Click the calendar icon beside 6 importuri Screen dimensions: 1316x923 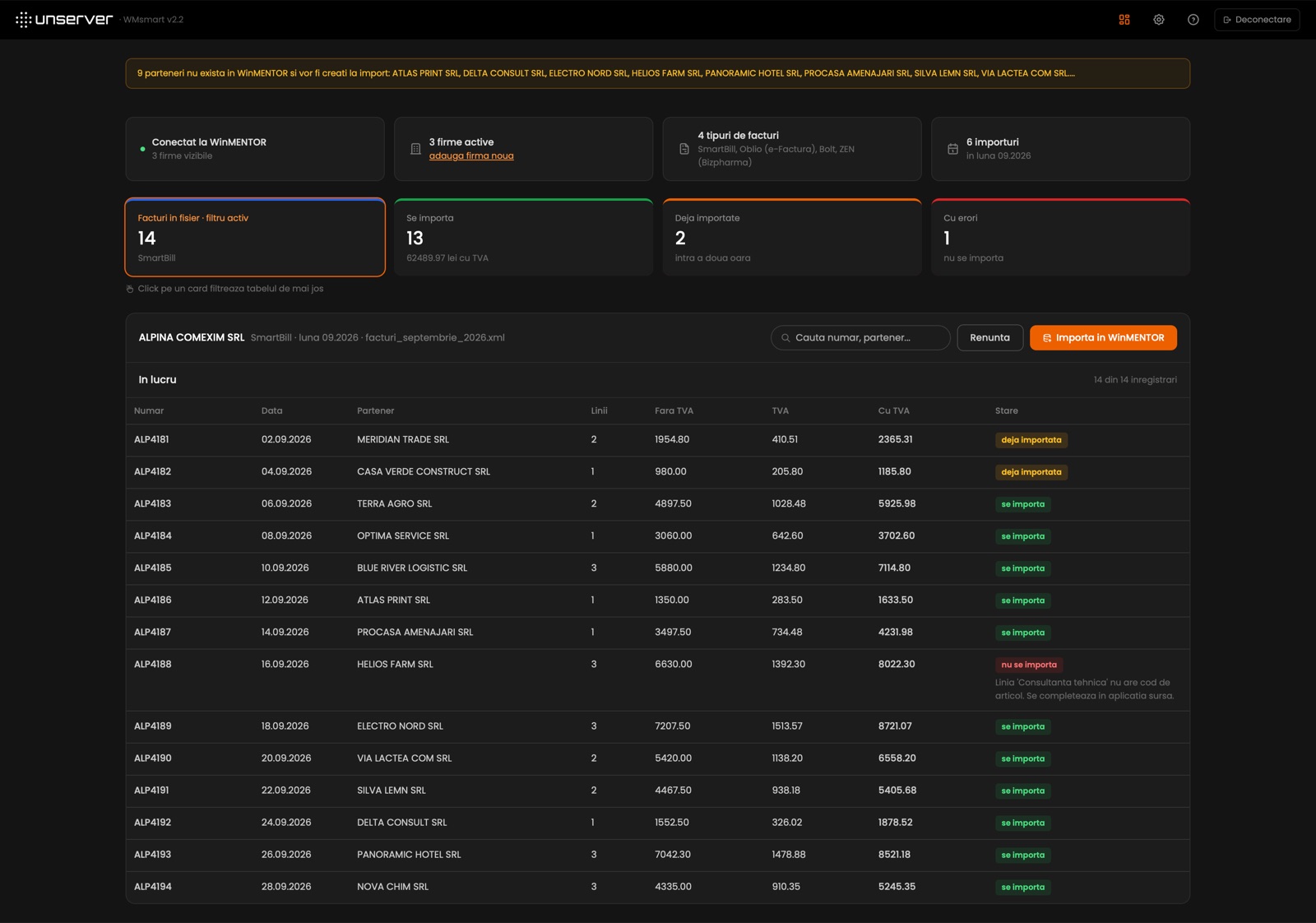coord(952,149)
